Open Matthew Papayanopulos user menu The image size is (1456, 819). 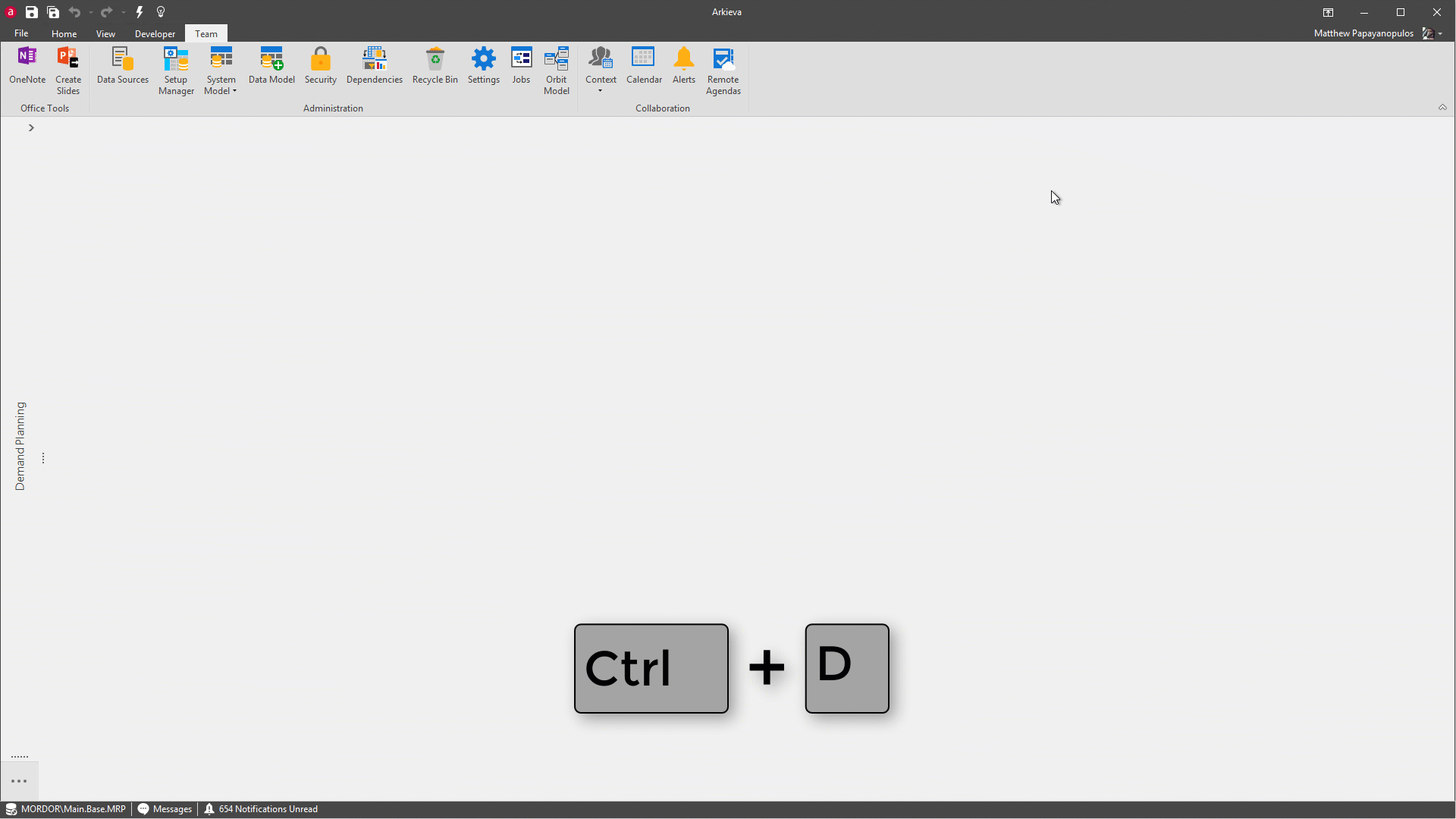point(1377,33)
